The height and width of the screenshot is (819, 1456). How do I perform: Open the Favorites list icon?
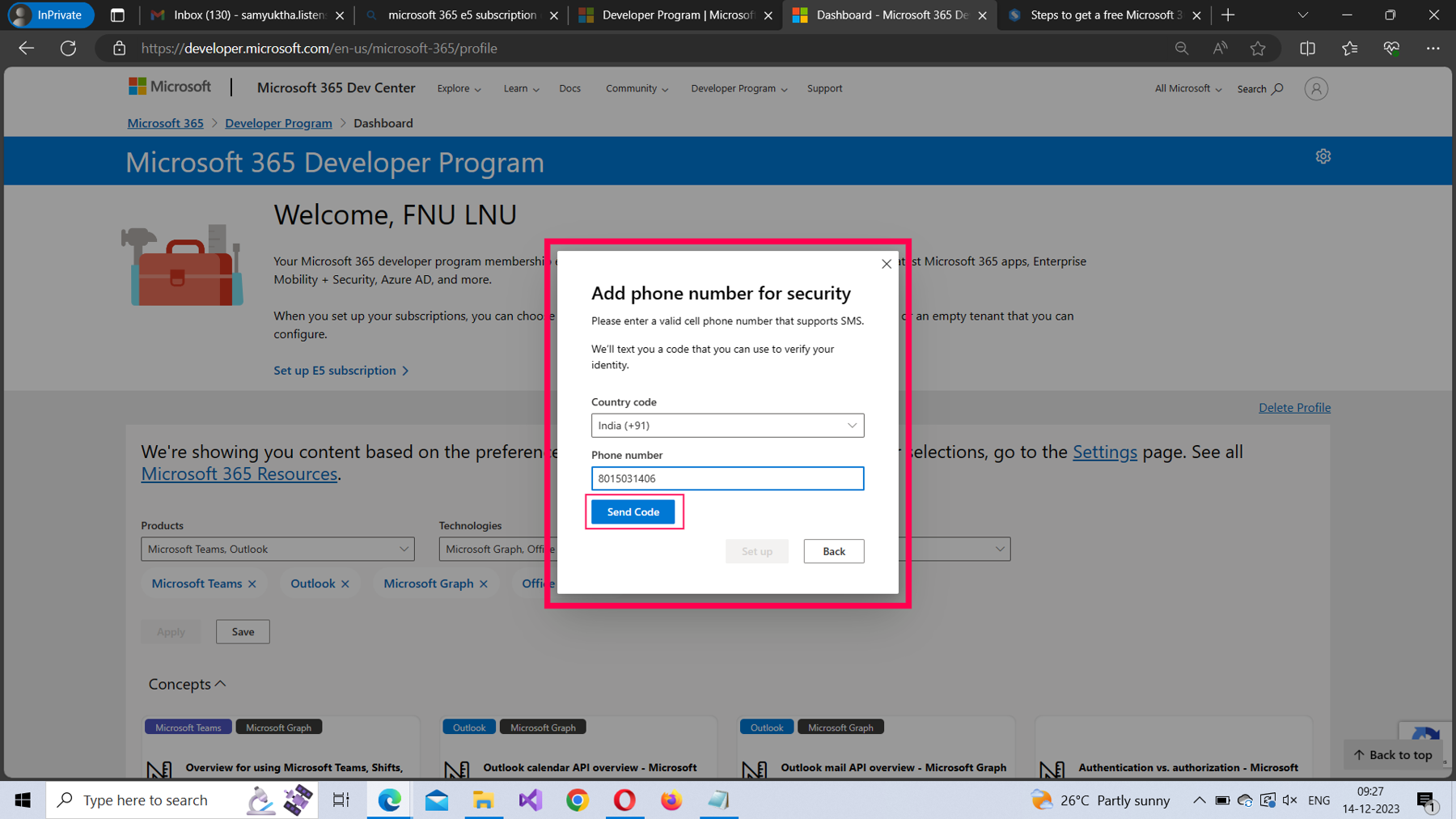[1349, 49]
